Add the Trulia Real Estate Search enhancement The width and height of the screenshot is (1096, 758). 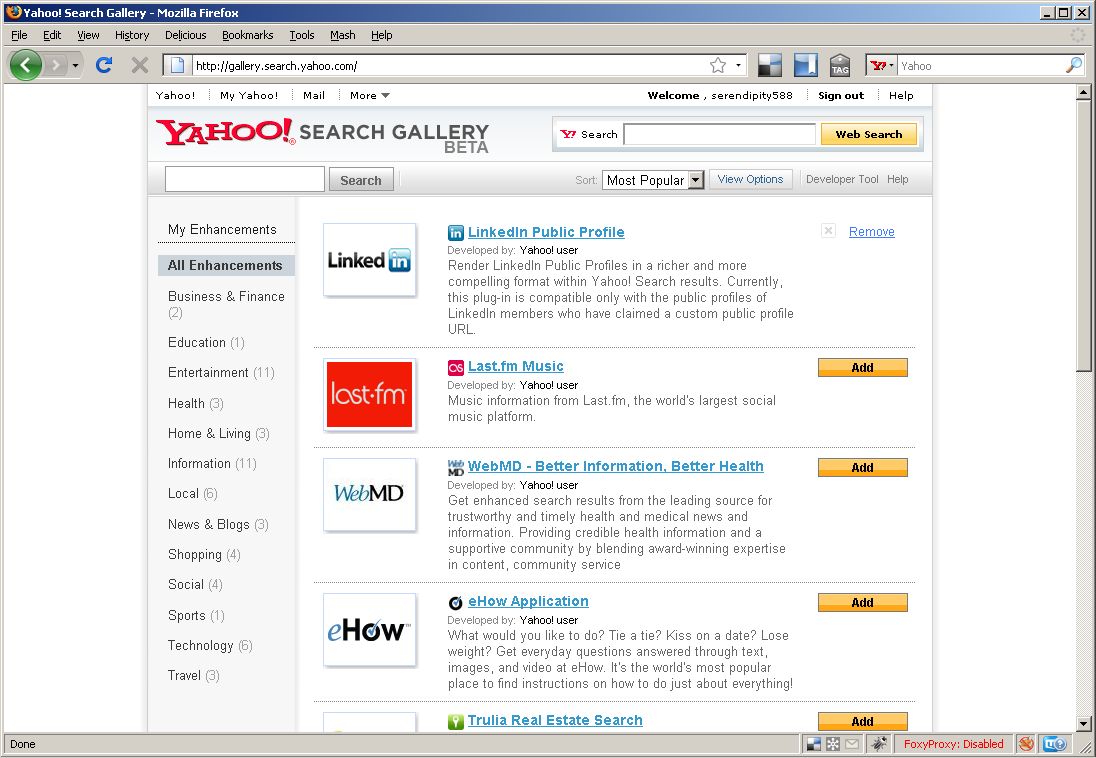(863, 721)
